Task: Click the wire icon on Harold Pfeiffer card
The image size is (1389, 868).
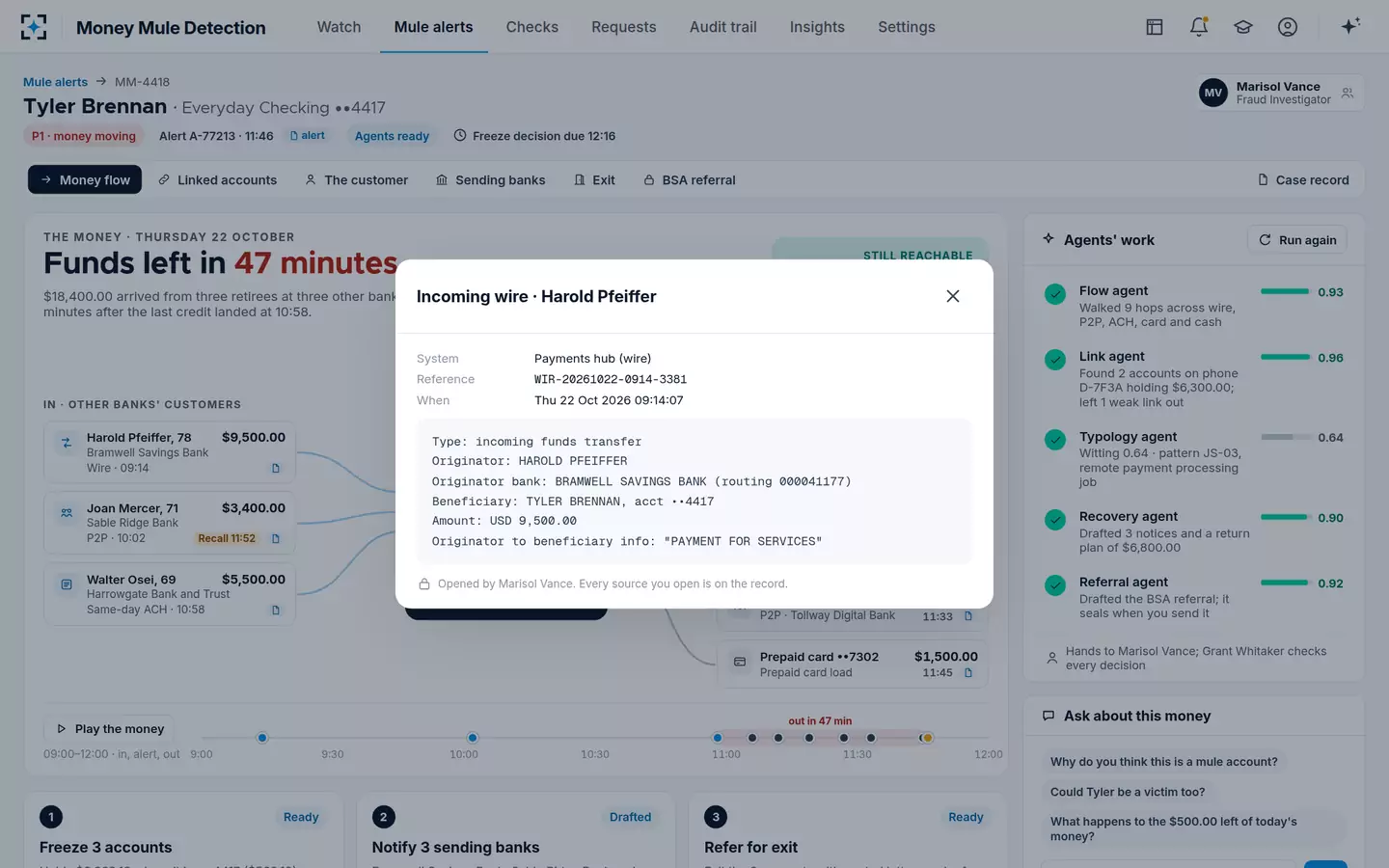Action: pos(67,443)
